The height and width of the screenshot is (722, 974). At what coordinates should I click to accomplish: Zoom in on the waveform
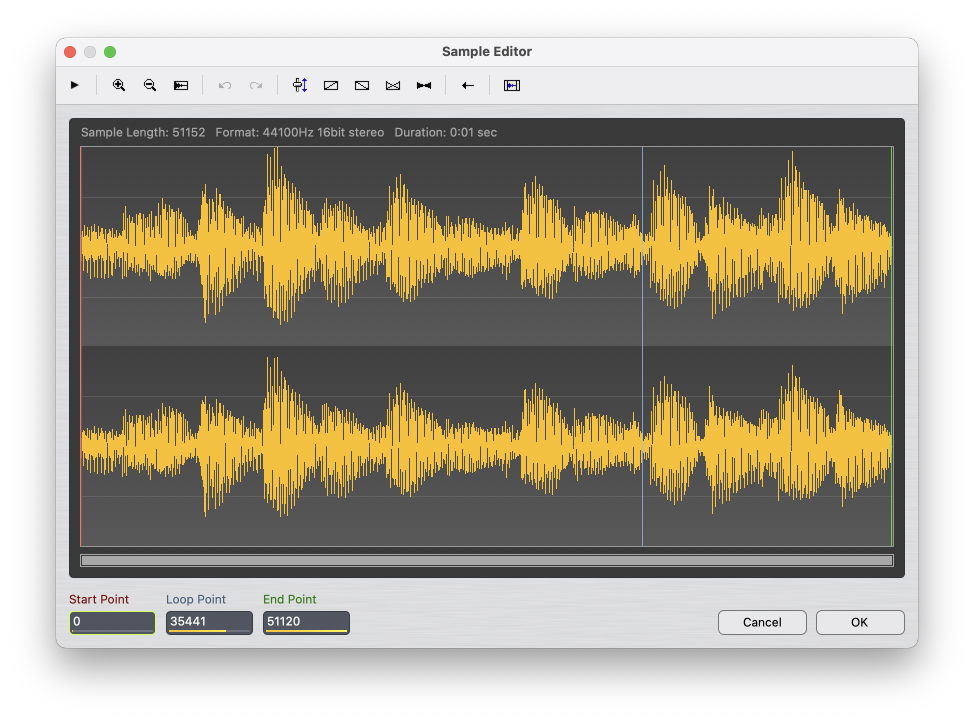119,86
